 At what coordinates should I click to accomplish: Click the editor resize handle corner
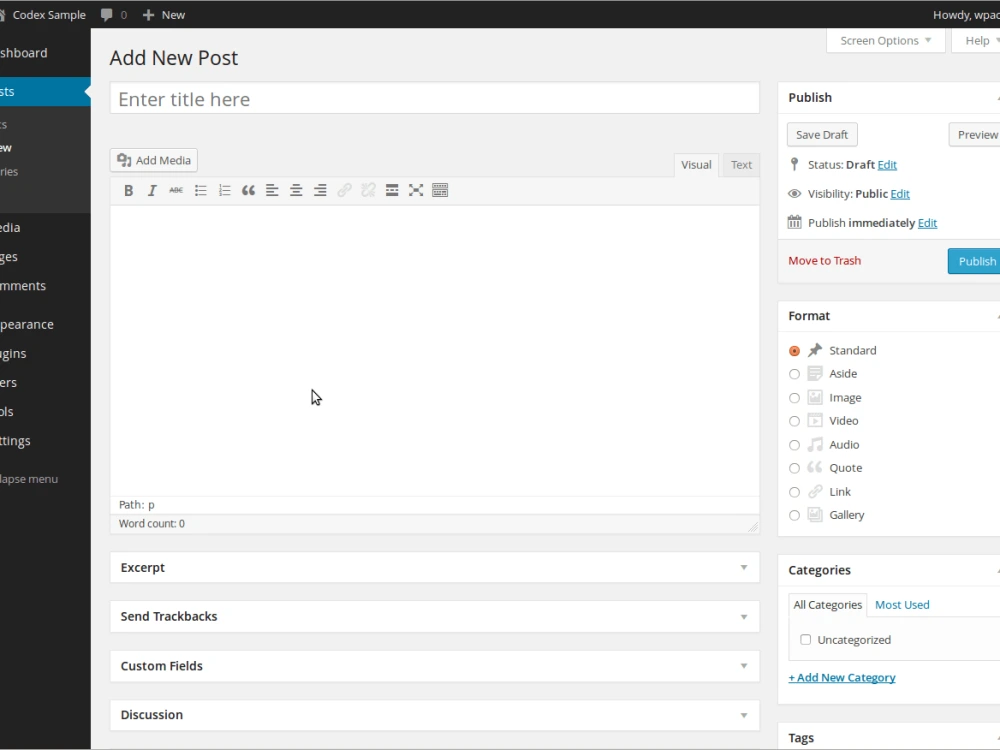coord(753,526)
